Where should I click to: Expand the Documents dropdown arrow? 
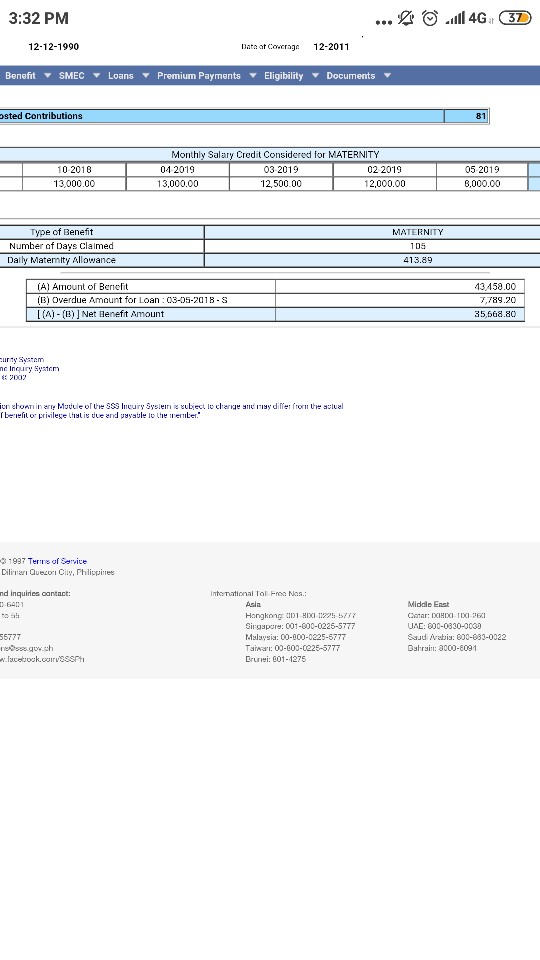click(387, 76)
